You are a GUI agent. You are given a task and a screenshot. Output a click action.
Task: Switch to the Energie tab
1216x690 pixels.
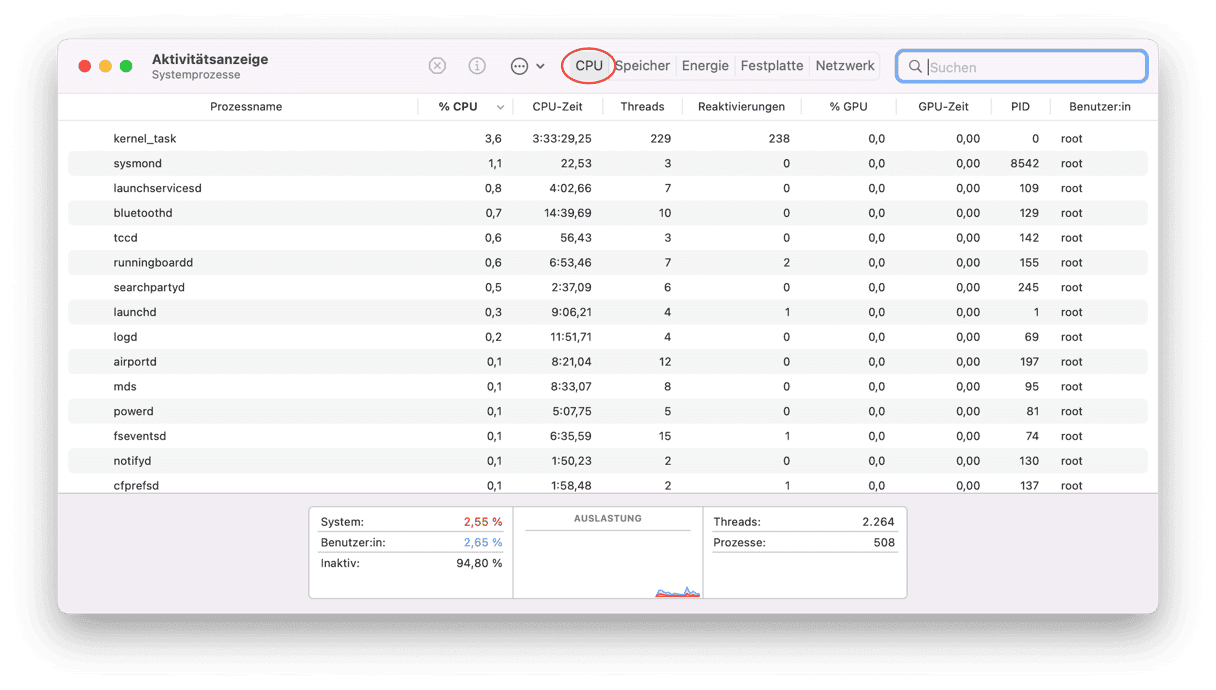pyautogui.click(x=705, y=66)
